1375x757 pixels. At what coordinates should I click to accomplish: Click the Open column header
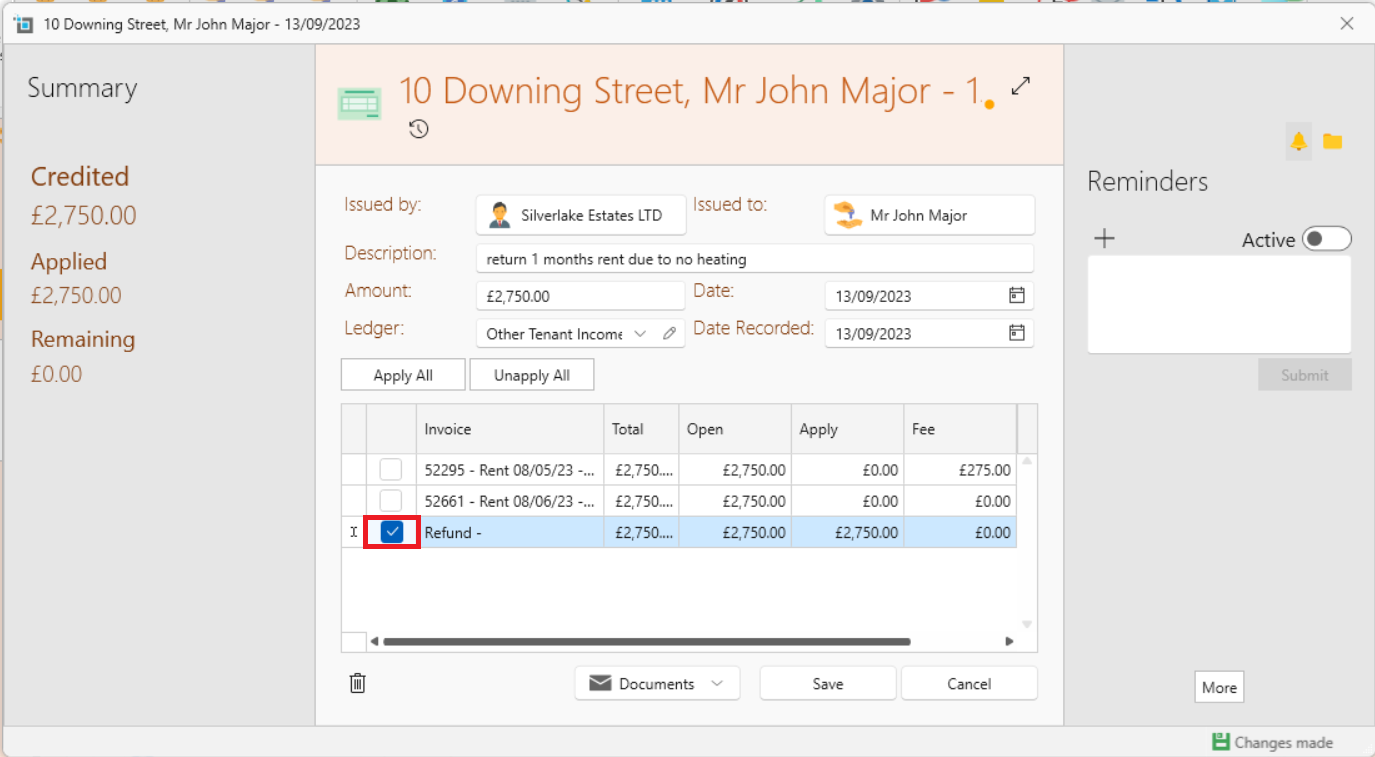pos(735,429)
